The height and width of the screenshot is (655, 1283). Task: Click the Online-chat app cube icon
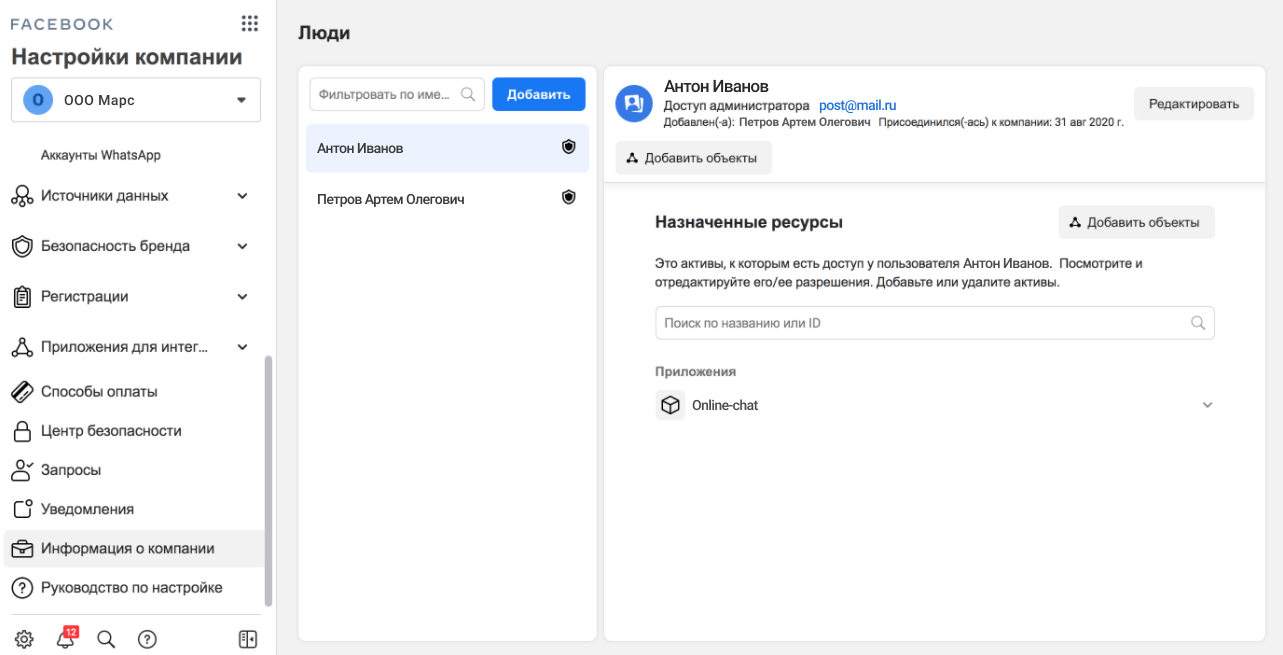tap(670, 405)
